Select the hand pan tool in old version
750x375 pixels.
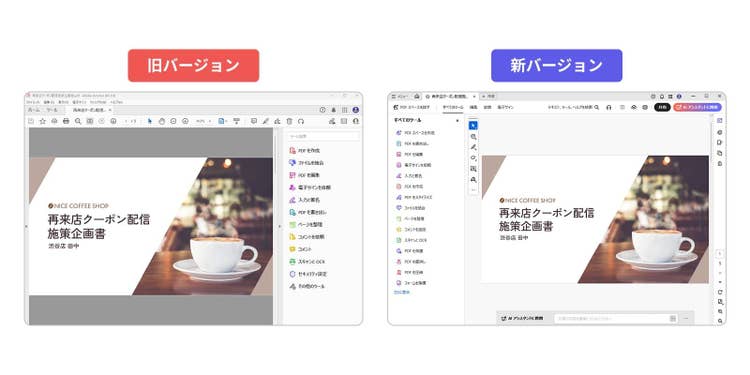pos(162,121)
